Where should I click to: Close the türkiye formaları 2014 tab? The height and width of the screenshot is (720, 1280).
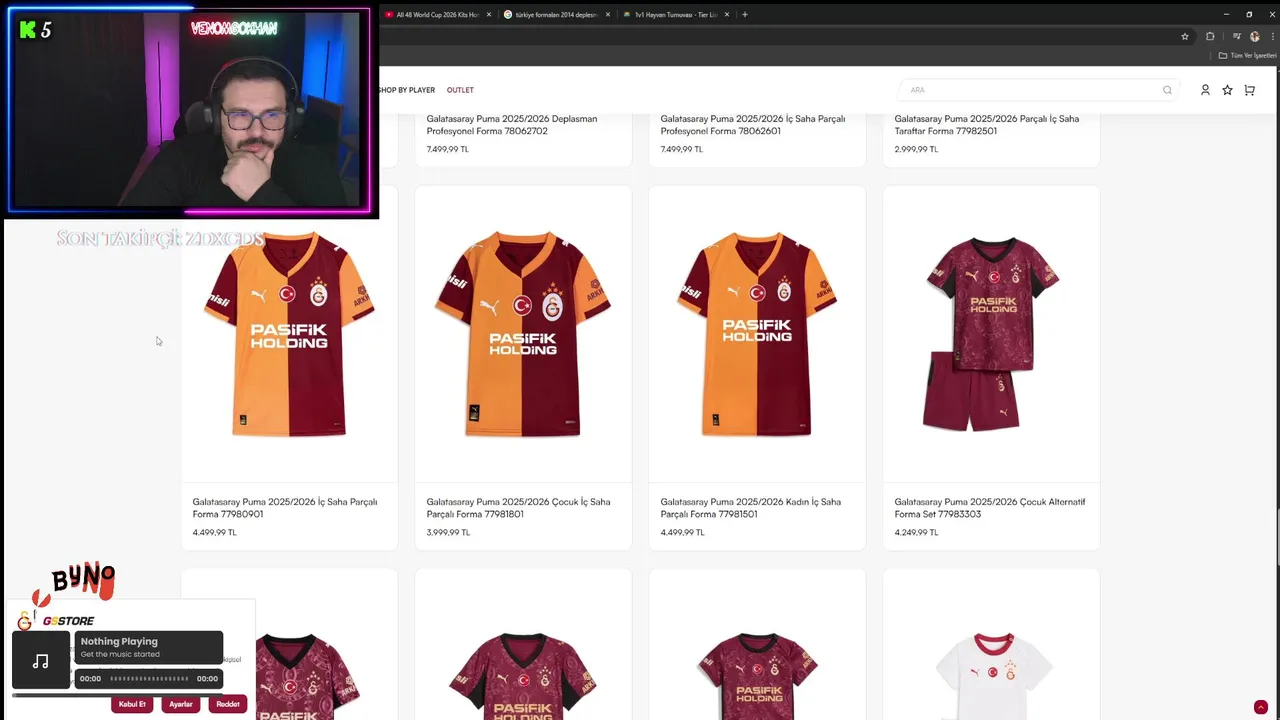pyautogui.click(x=608, y=14)
